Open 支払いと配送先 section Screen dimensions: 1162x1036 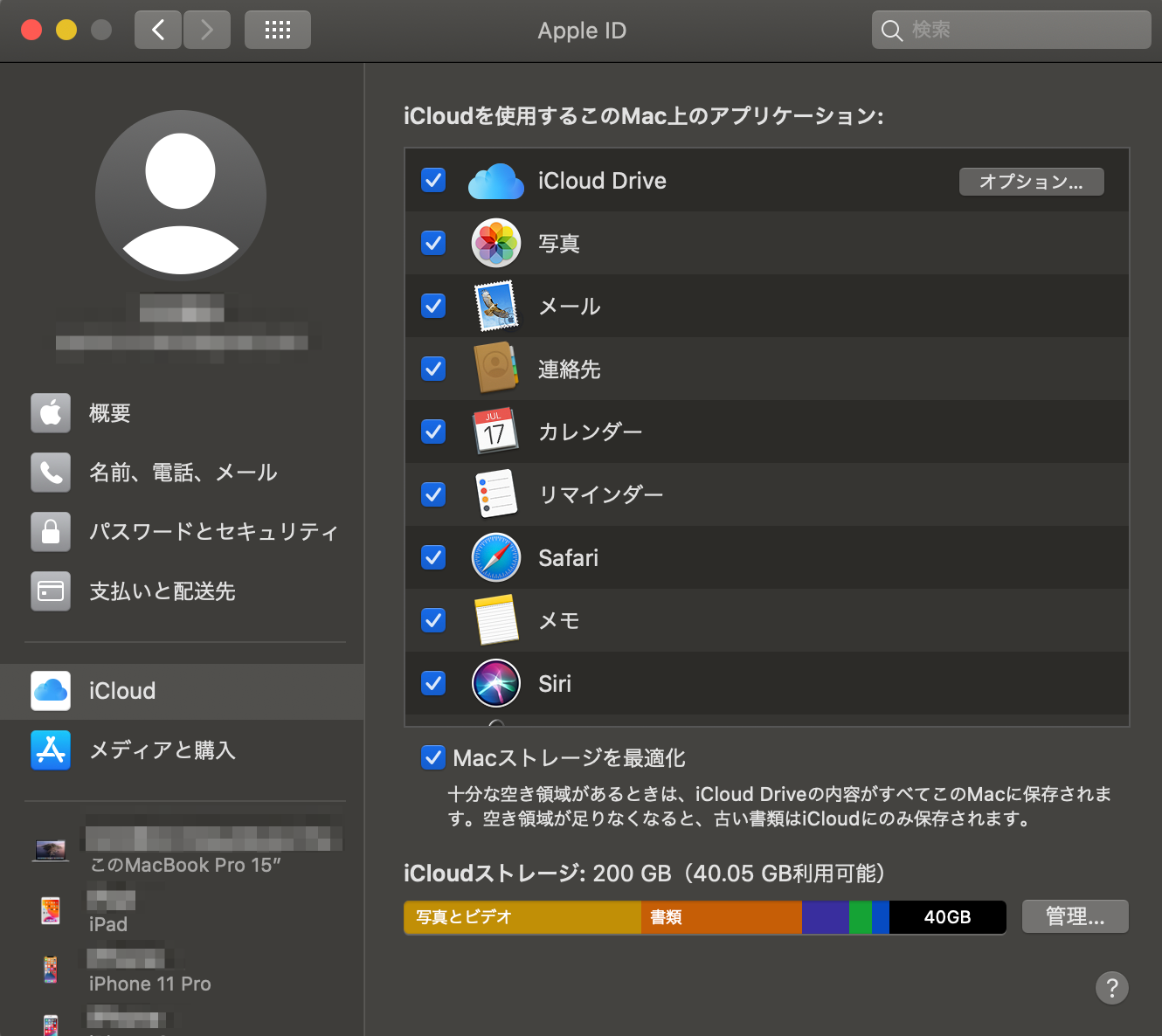182,591
